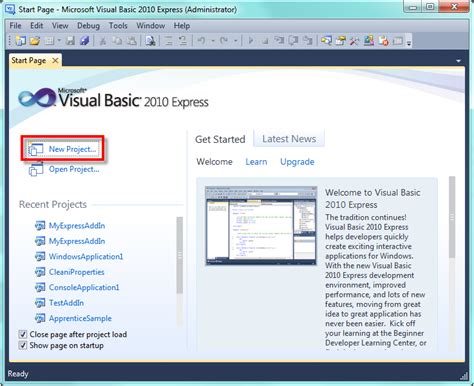Toggle Show page on startup checkbox
Screen dimensions: 474x386
22,345
